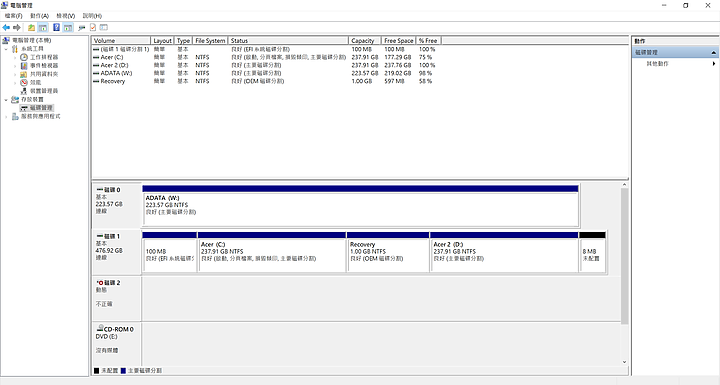Expand the 共用資料夾 tree node arrow
The height and width of the screenshot is (385, 720).
[x=15, y=74]
